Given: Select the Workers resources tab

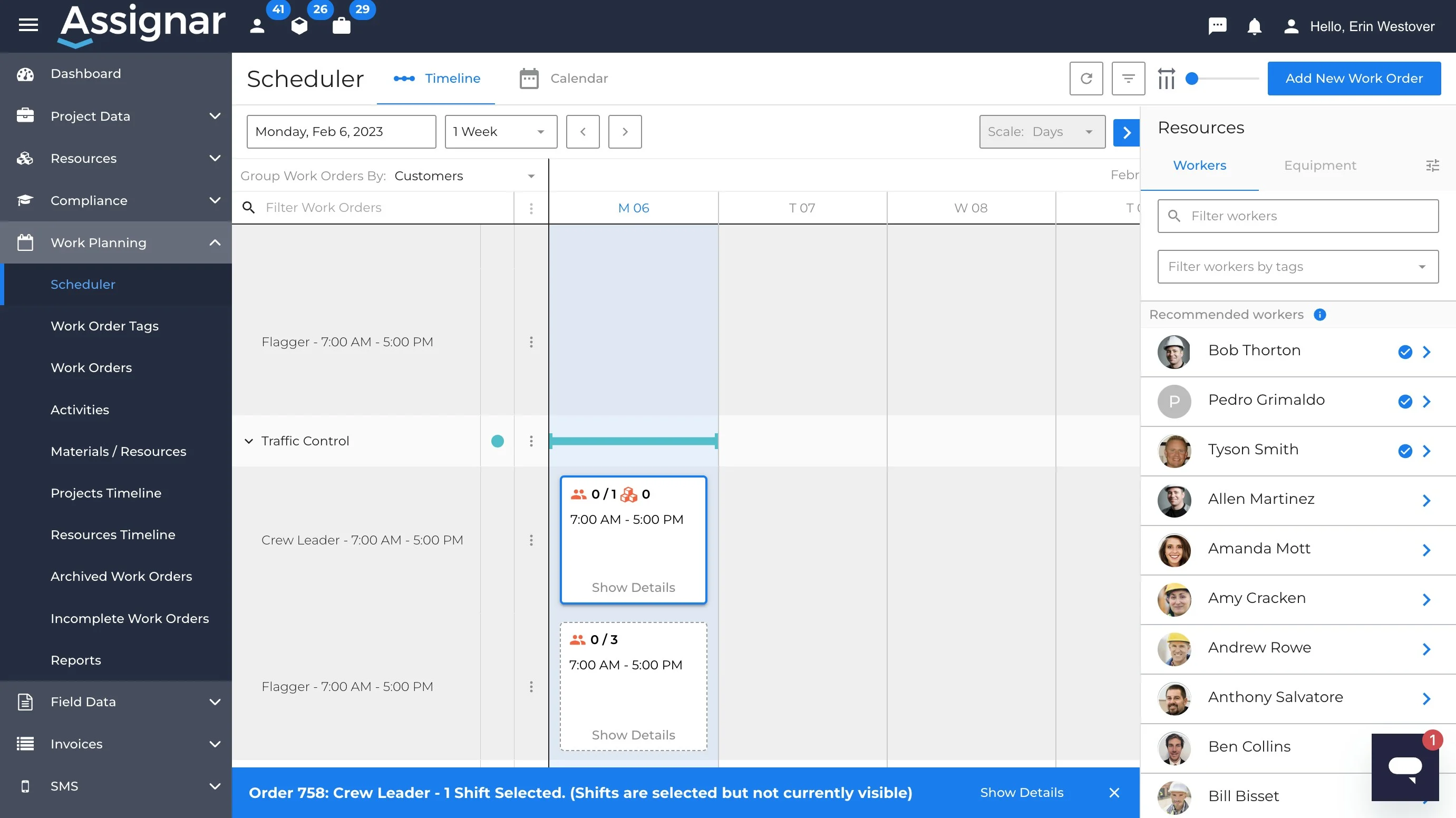Looking at the screenshot, I should (x=1199, y=165).
